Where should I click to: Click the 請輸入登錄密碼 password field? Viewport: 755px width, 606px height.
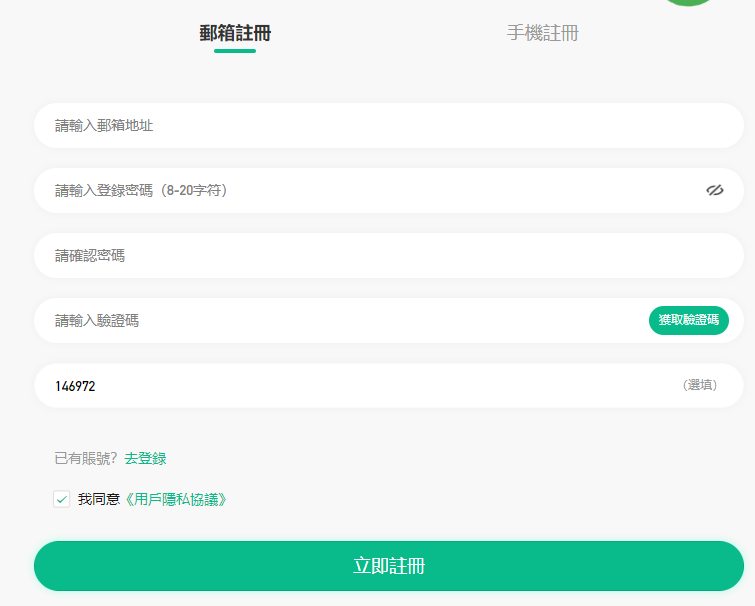tap(360, 191)
